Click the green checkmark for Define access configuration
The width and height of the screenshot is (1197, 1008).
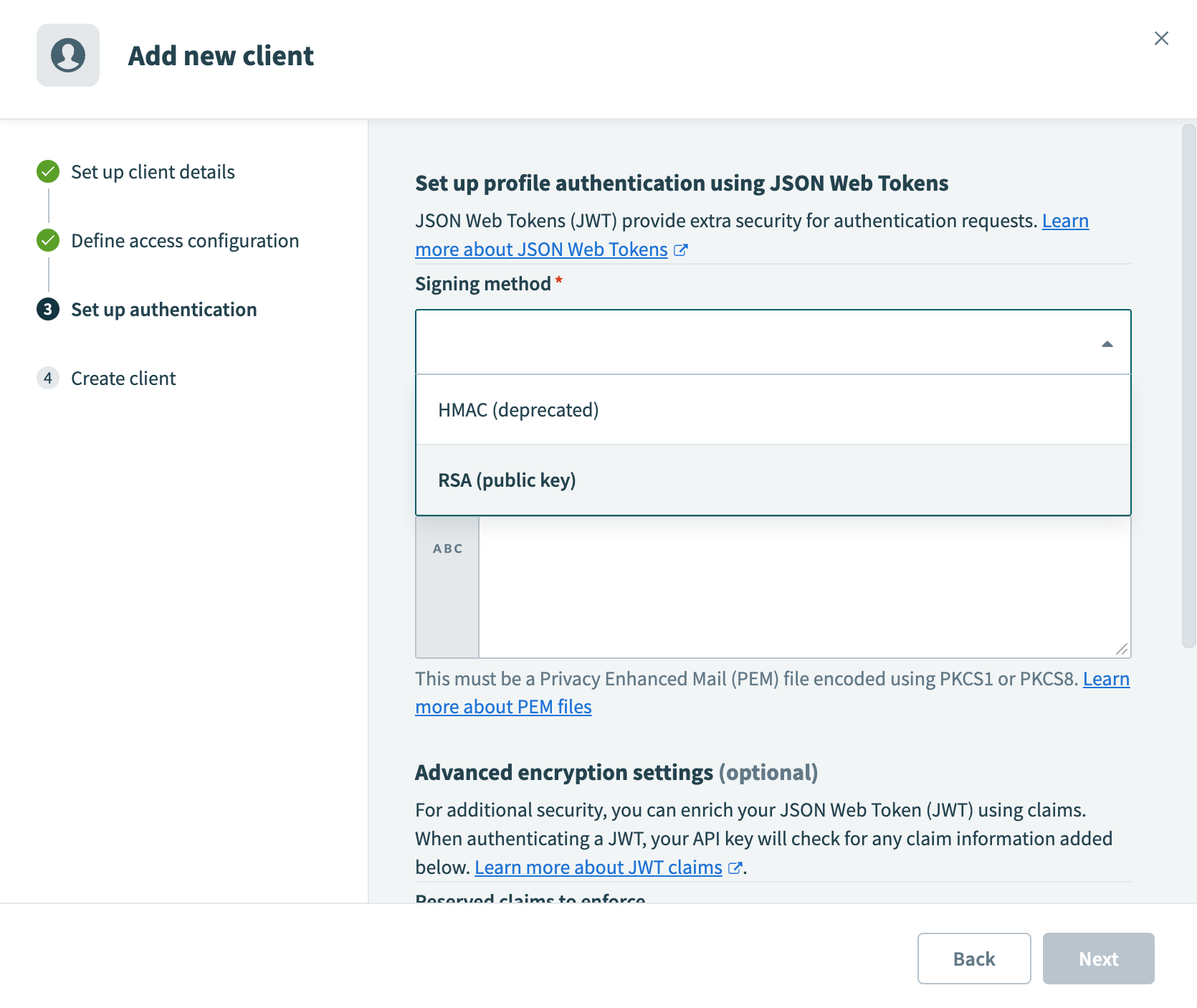click(47, 240)
